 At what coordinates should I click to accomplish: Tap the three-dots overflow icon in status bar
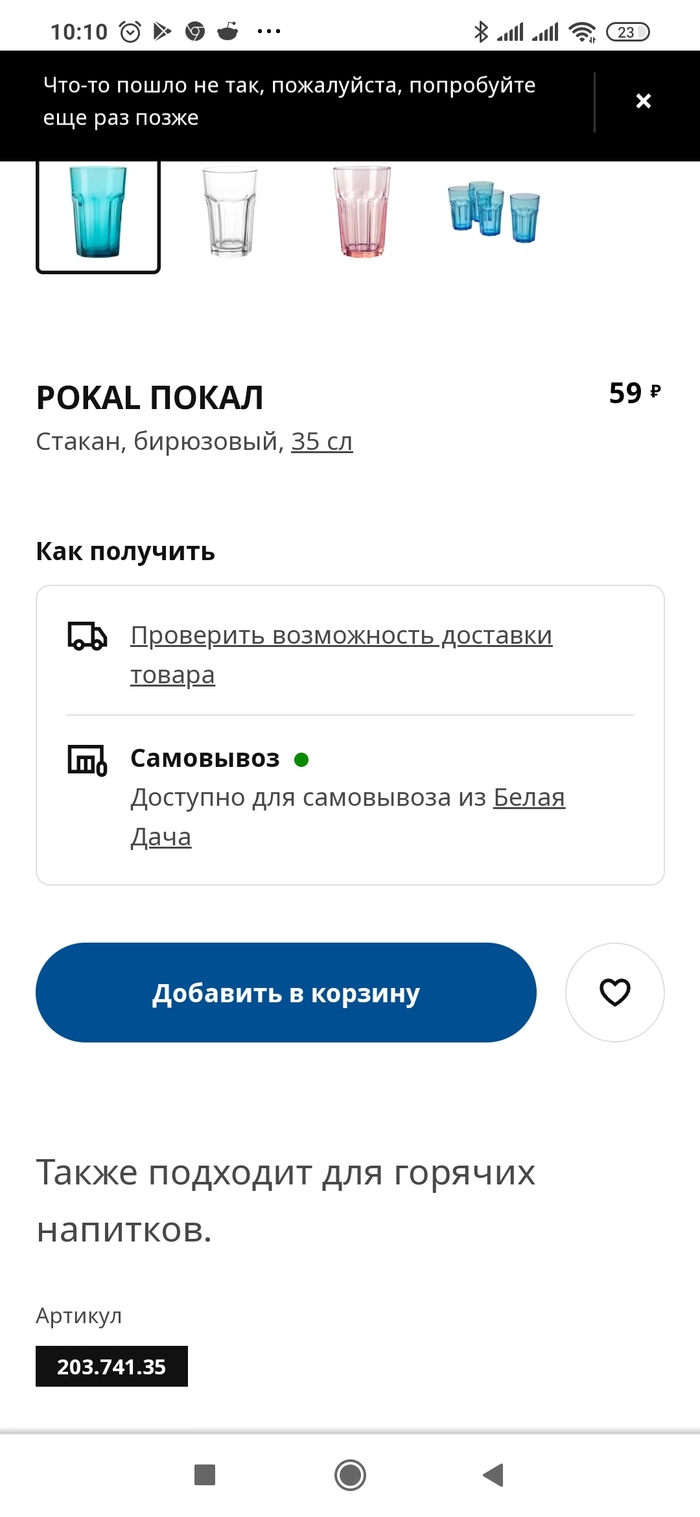[x=269, y=31]
